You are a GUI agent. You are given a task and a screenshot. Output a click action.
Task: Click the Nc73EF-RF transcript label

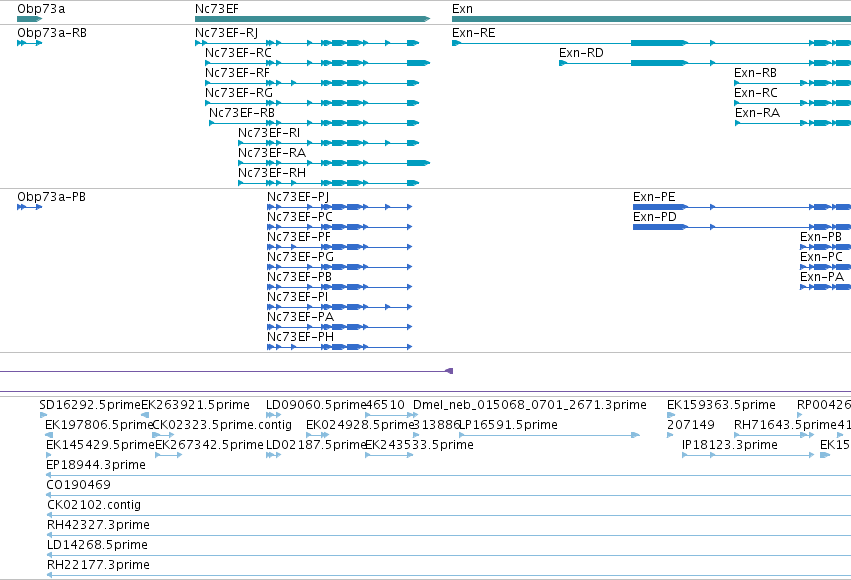tap(237, 73)
